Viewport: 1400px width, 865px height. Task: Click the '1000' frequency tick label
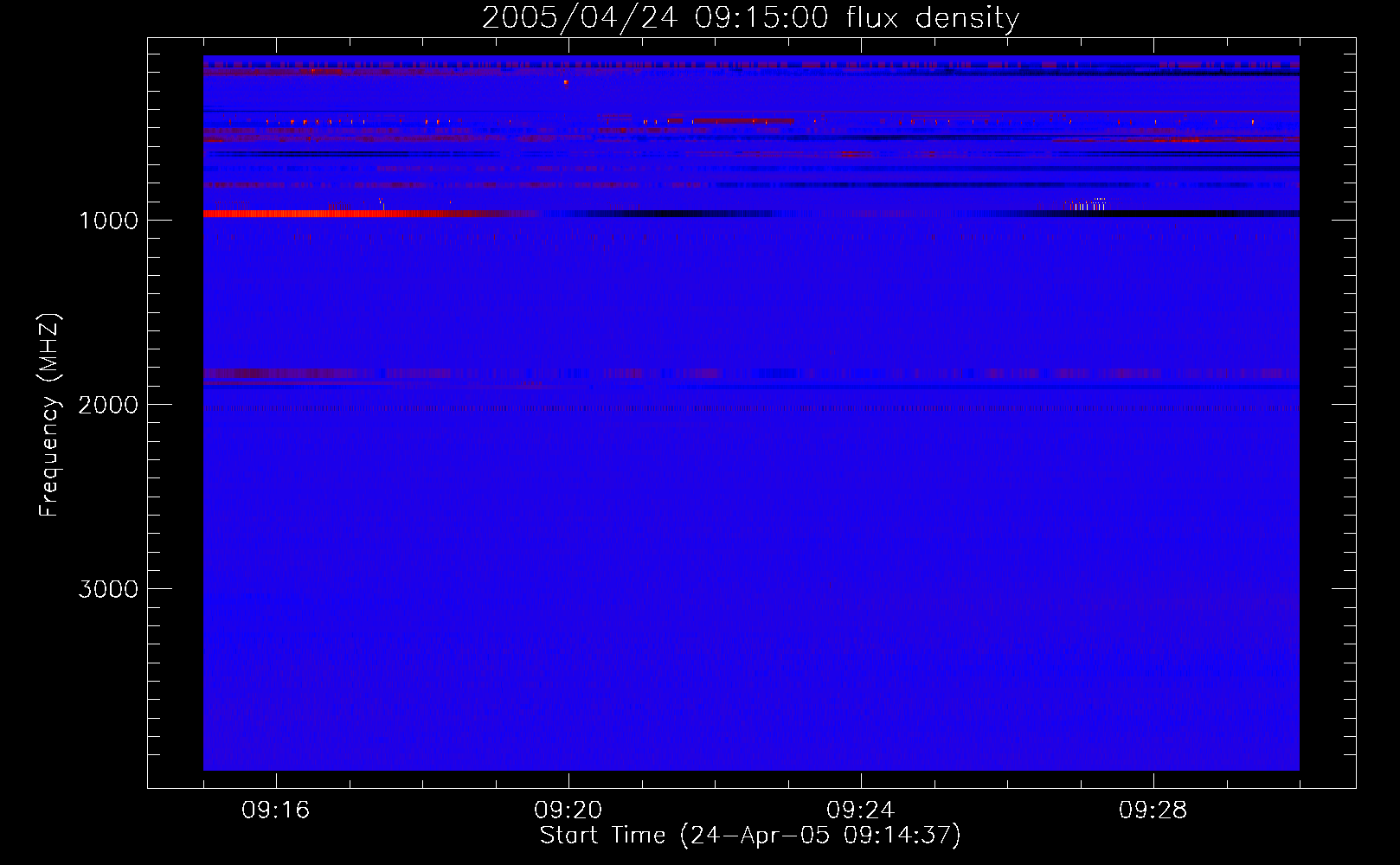[108, 221]
